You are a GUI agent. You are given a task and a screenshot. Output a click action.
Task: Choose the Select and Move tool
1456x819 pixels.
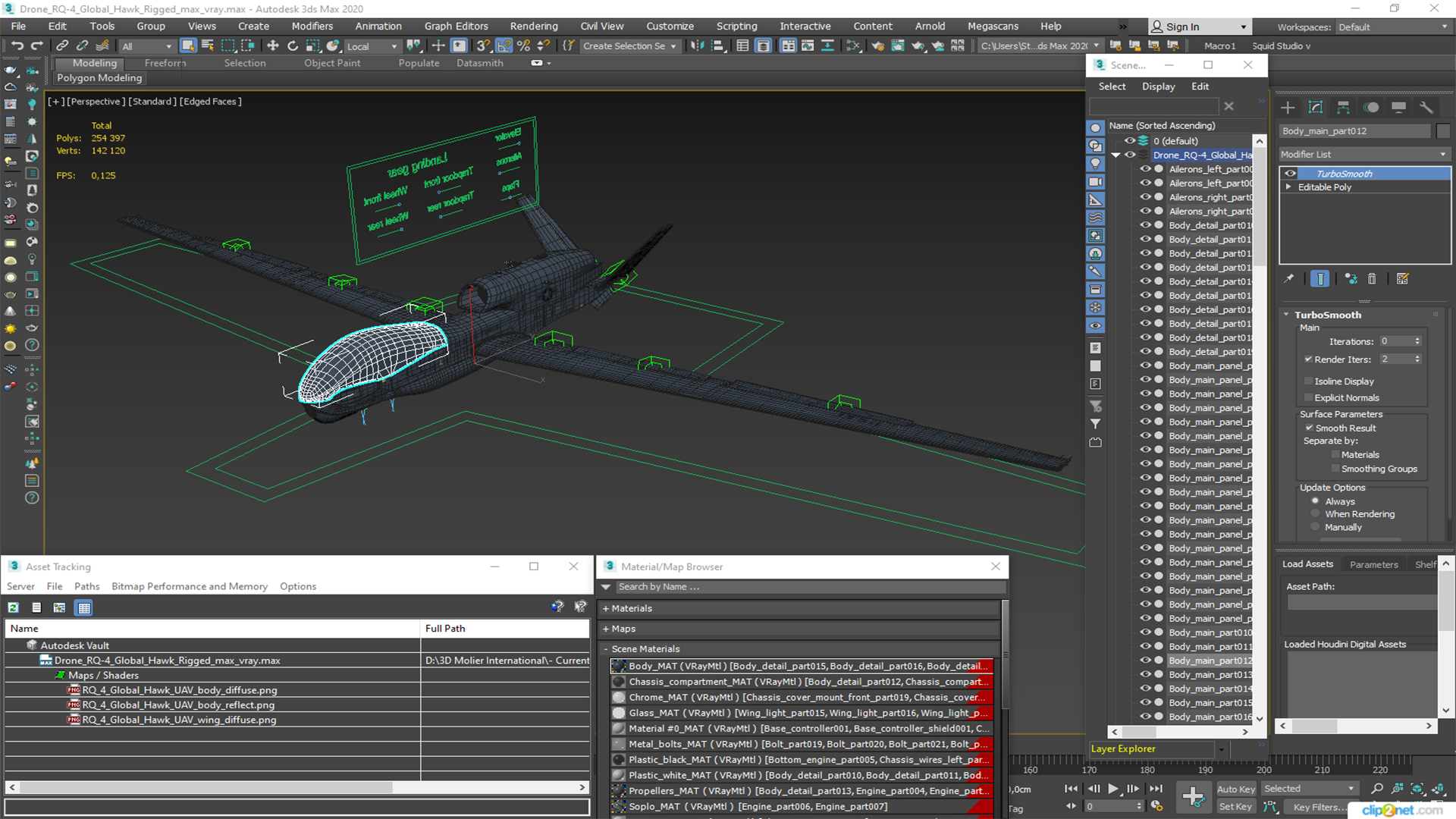[273, 45]
